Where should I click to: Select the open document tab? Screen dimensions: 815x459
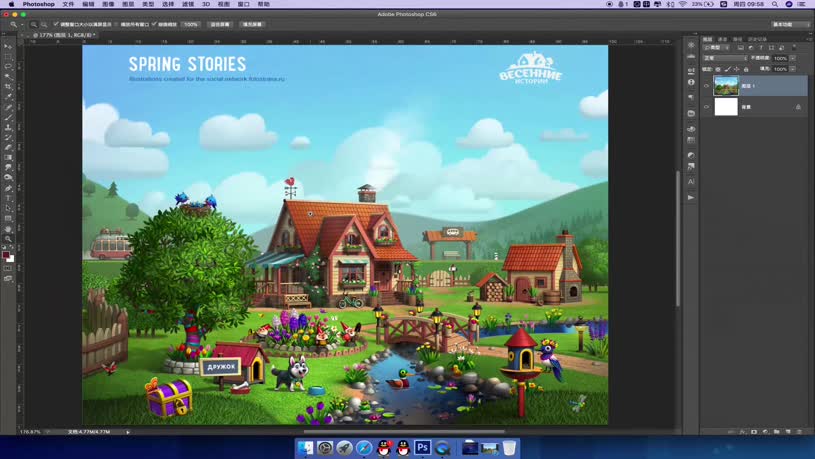[62, 35]
